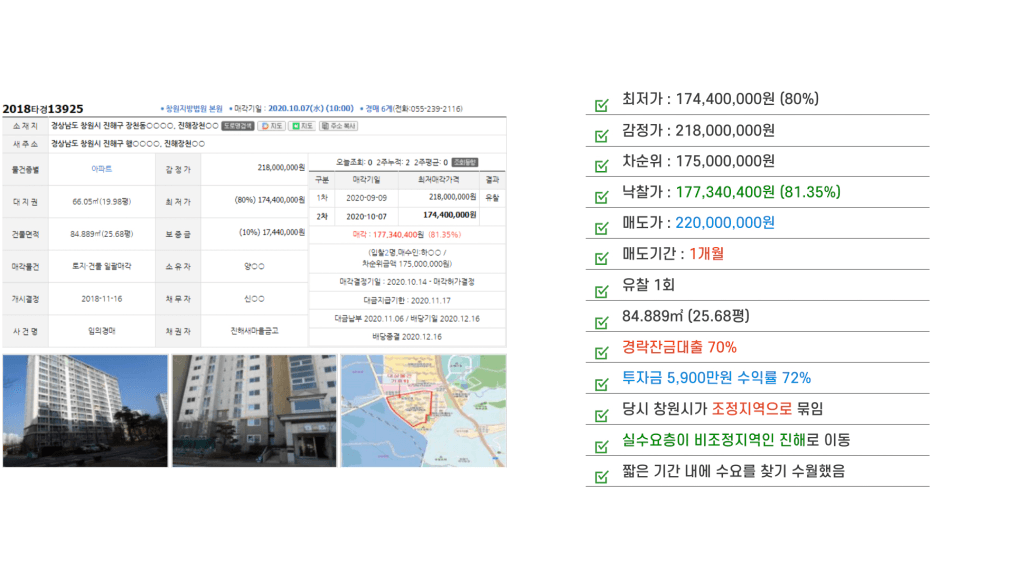Image resolution: width=1014 pixels, height=570 pixels.
Task: Click the 도로명검색 button next to address
Action: pyautogui.click(x=238, y=126)
